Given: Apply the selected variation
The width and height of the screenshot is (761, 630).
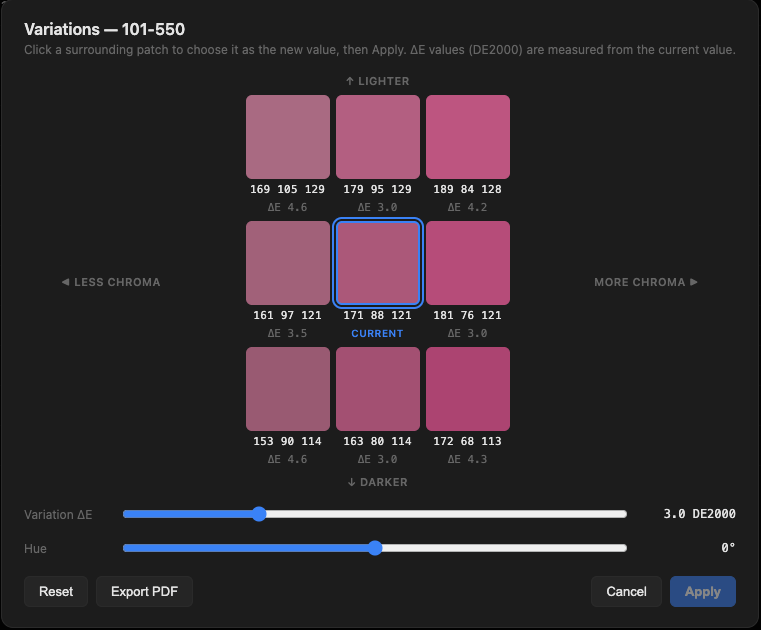Looking at the screenshot, I should [703, 592].
